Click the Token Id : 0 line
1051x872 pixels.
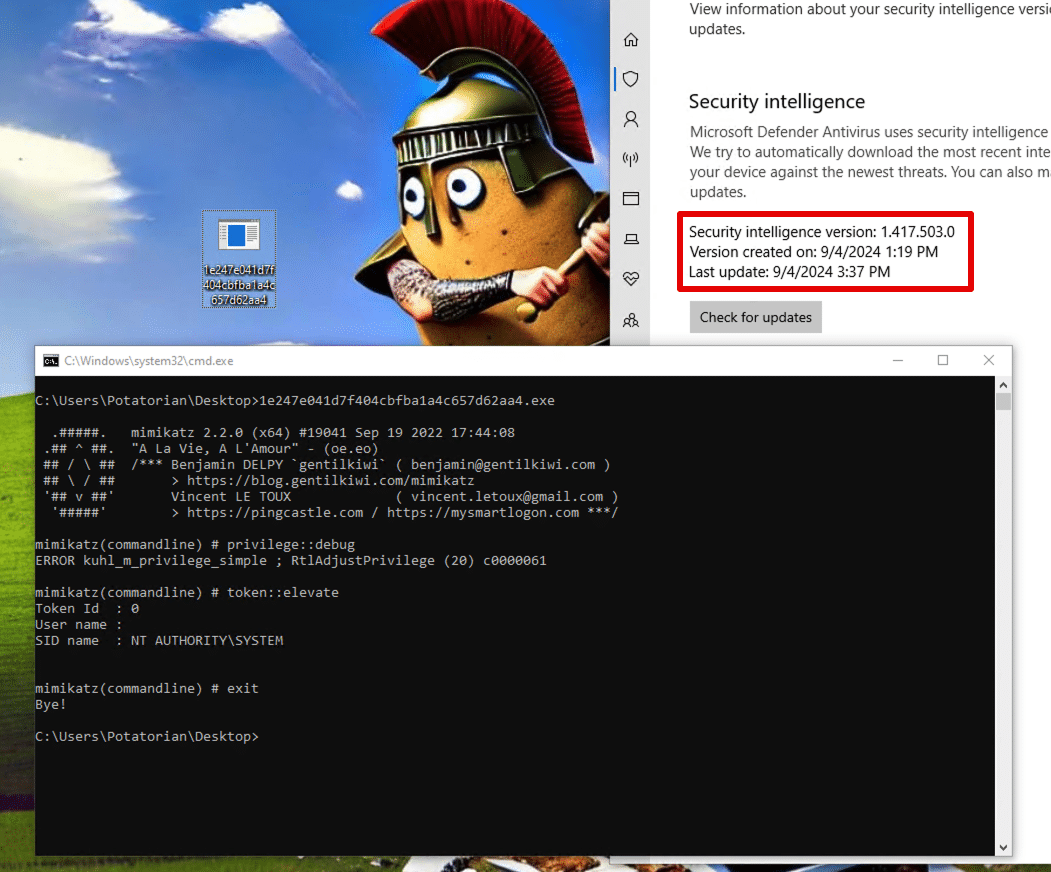[x=87, y=609]
